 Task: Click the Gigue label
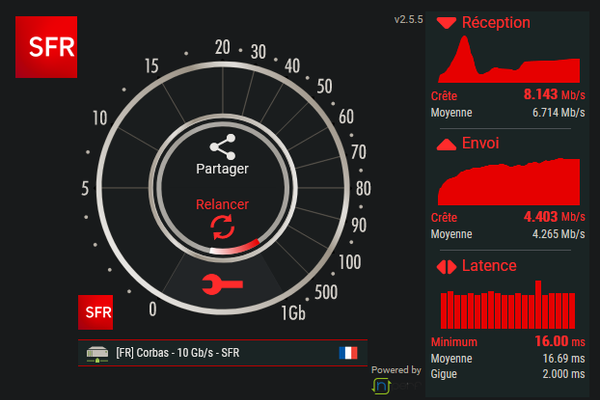444,374
